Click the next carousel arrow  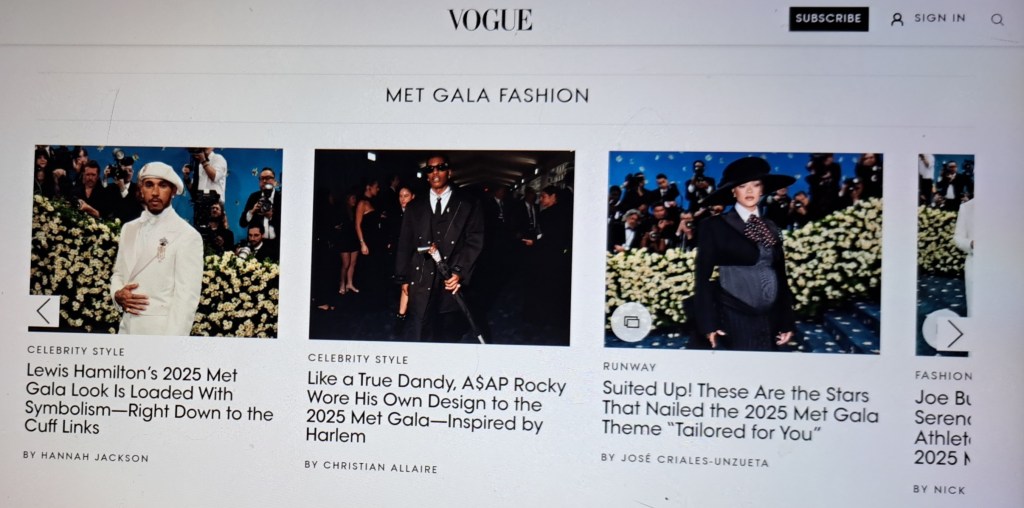(954, 334)
